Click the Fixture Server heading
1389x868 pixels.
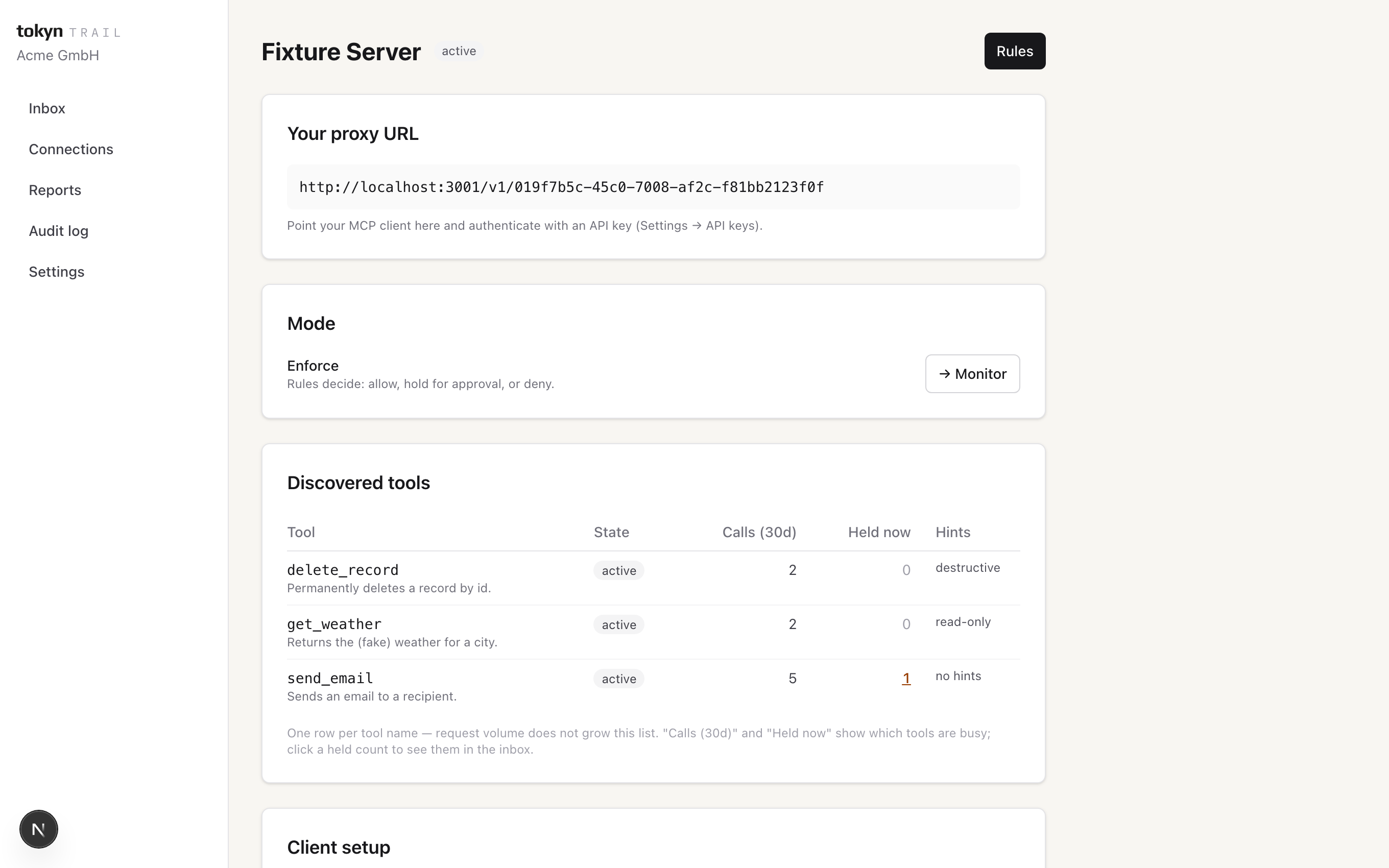pyautogui.click(x=341, y=52)
